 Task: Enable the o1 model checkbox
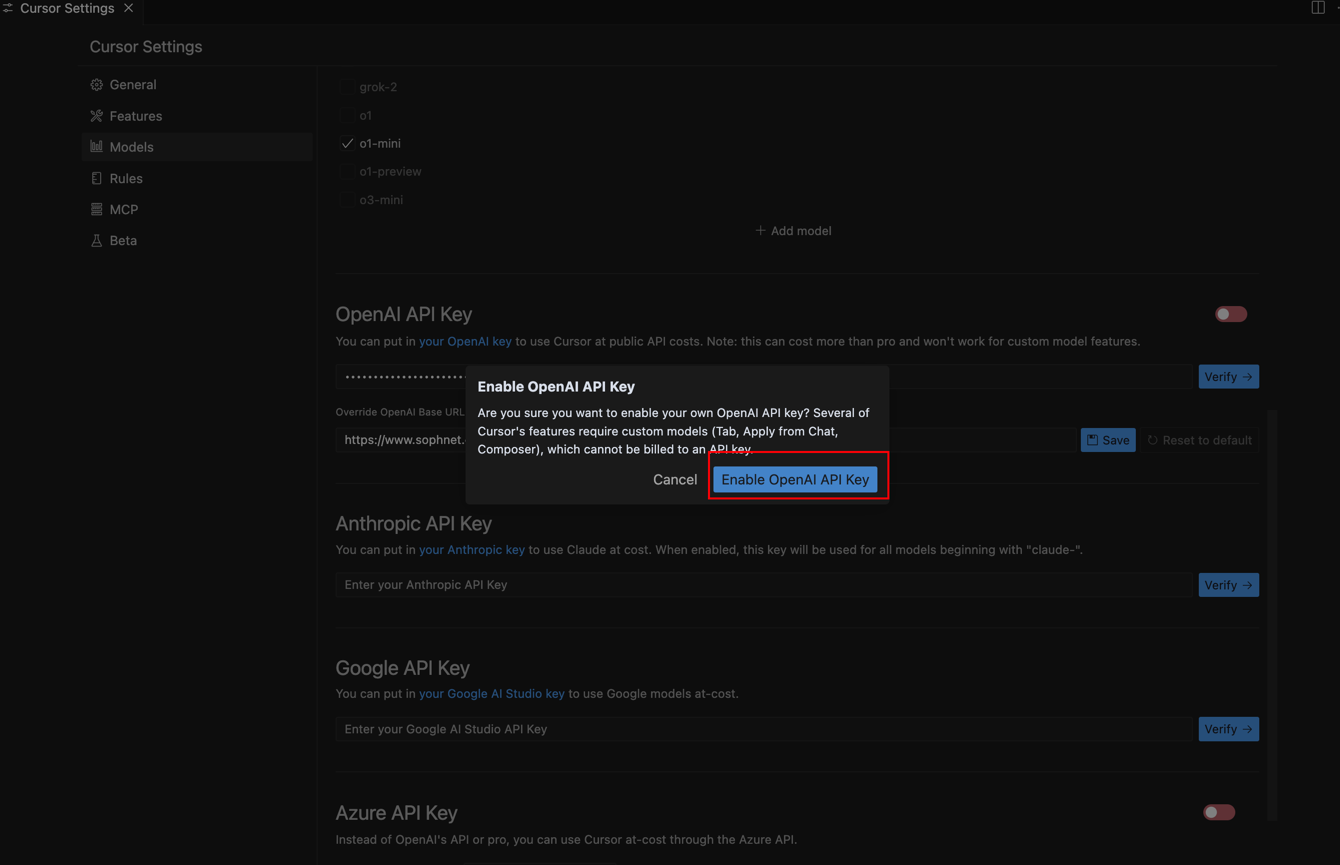tap(347, 116)
